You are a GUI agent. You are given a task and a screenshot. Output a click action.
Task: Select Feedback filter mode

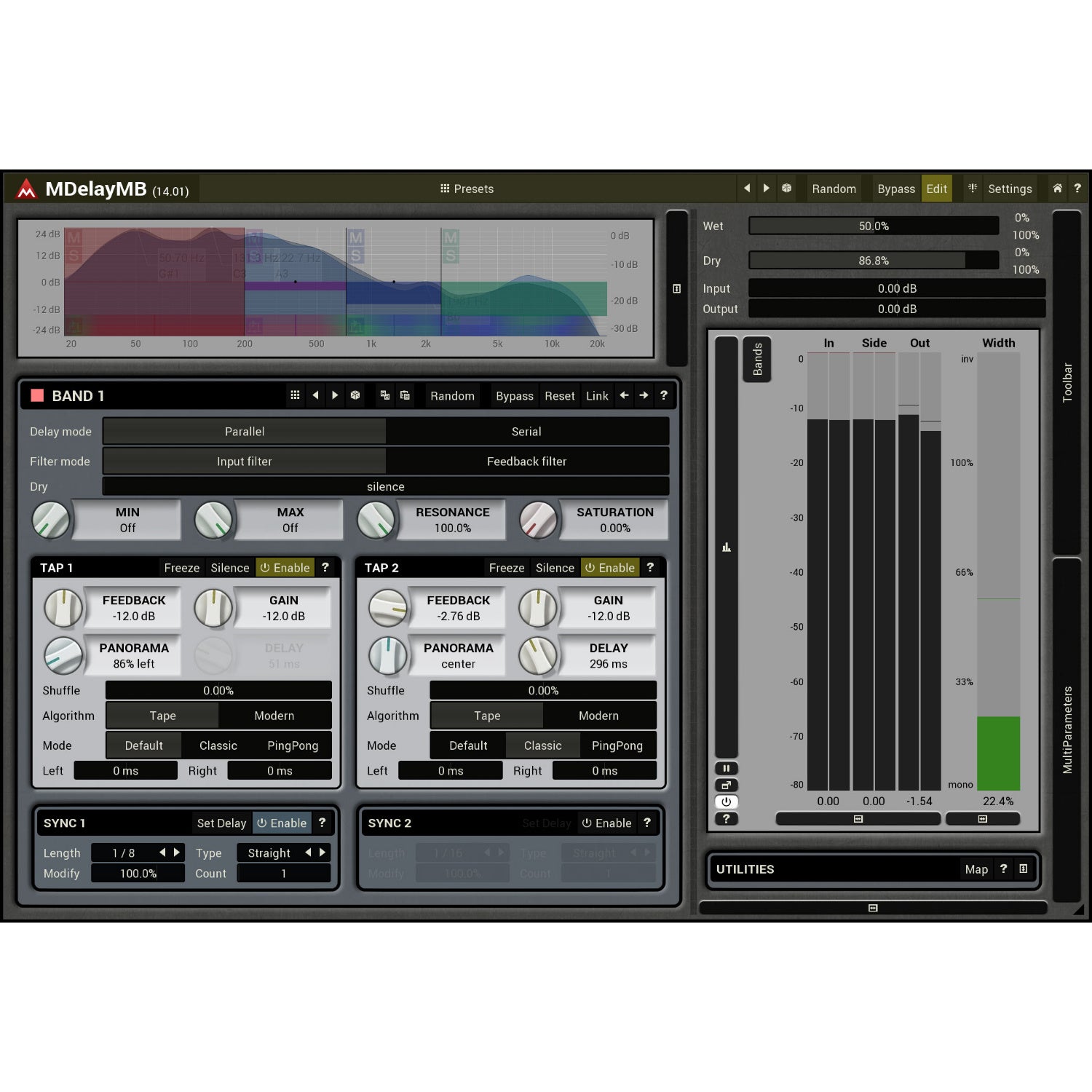tap(526, 462)
